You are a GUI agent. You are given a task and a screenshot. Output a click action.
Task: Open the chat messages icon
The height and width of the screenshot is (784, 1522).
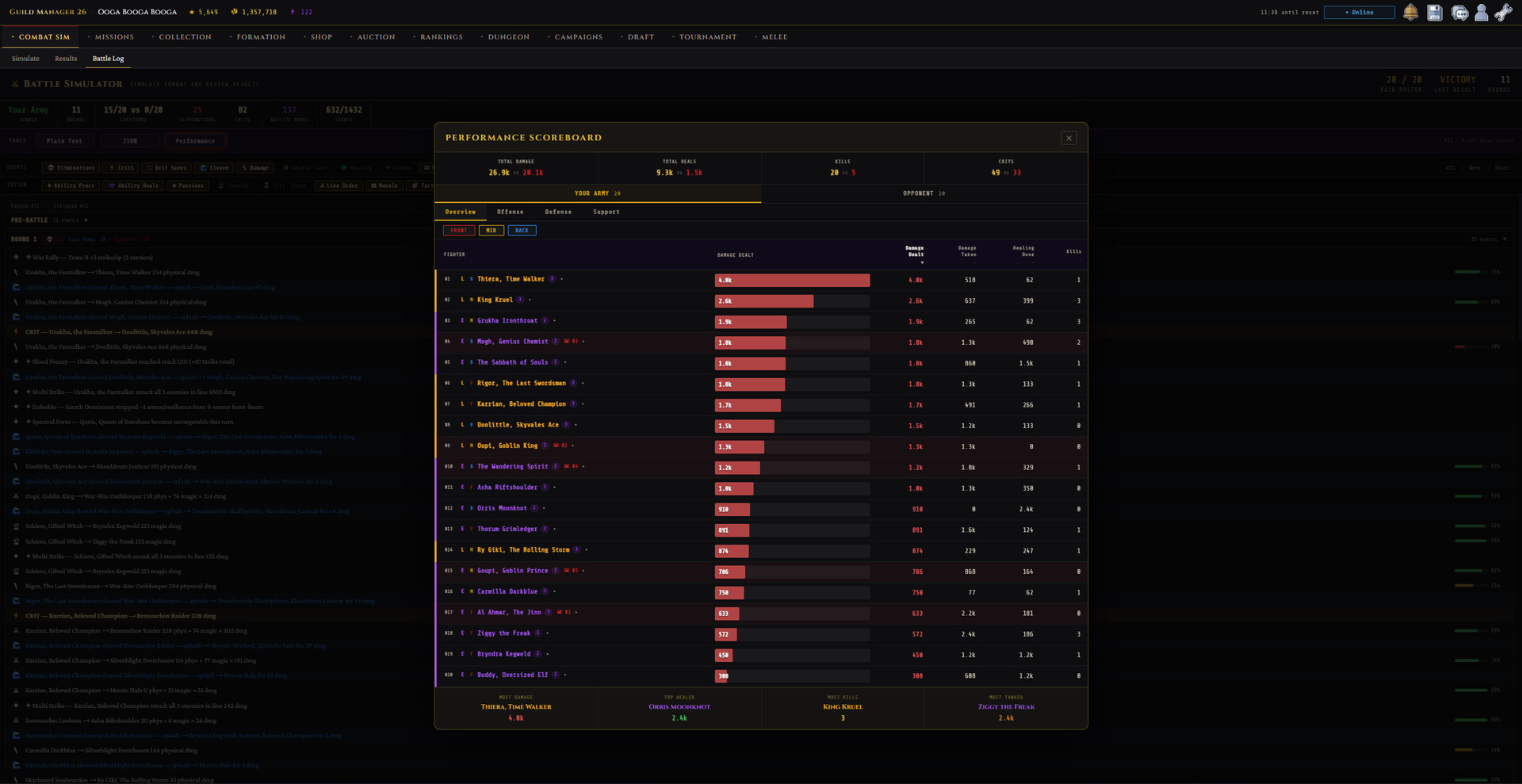1459,13
